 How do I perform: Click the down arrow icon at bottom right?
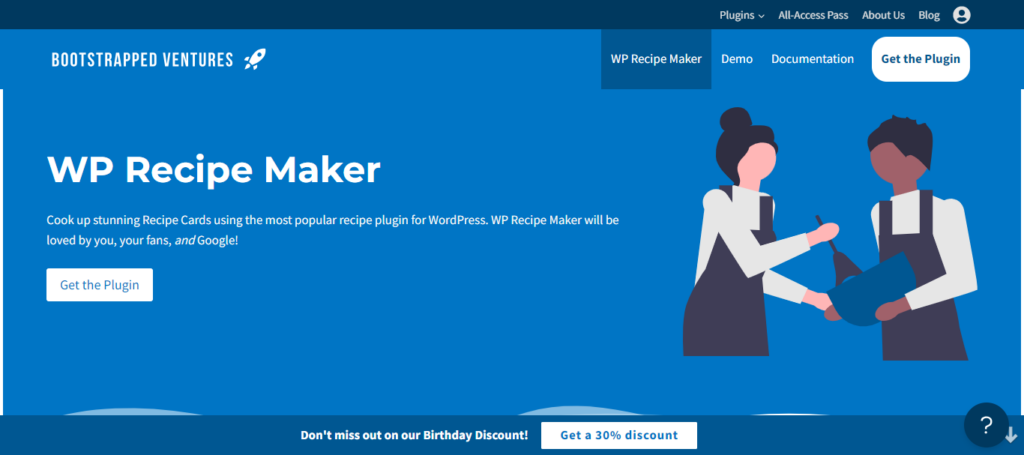point(1012,435)
